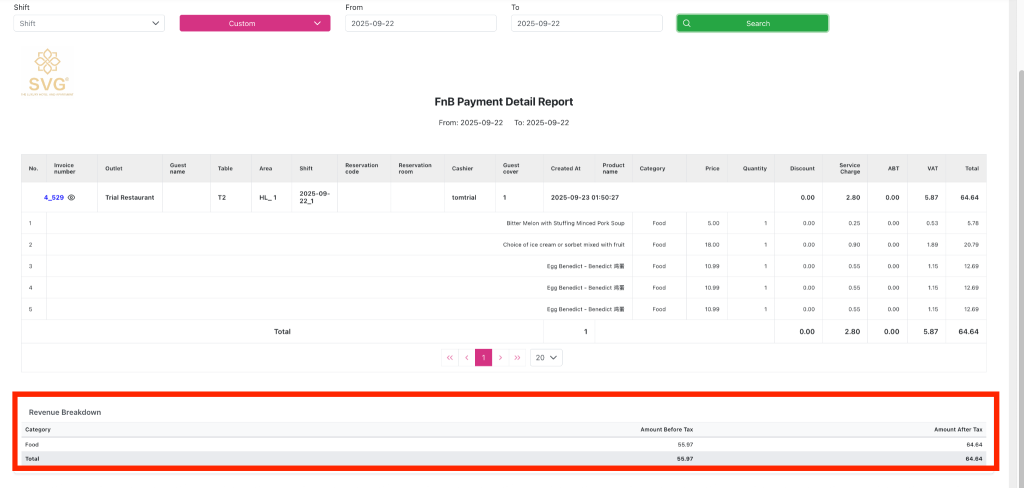1024x488 pixels.
Task: Click the search magnifier icon
Action: 687,23
